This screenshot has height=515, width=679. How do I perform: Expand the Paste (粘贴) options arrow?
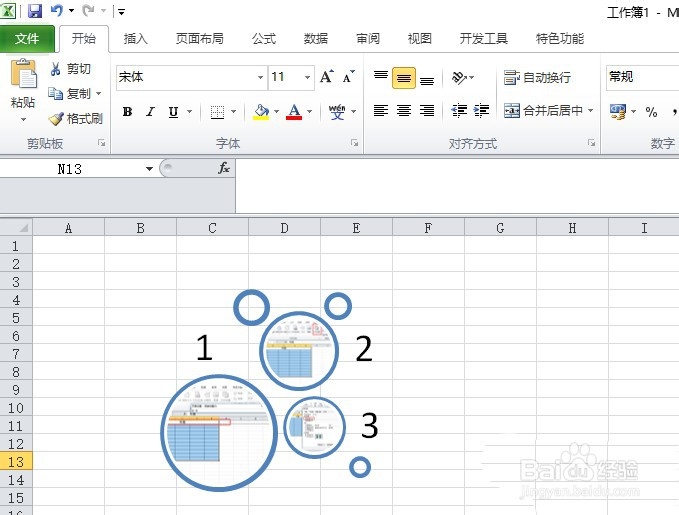[23, 119]
